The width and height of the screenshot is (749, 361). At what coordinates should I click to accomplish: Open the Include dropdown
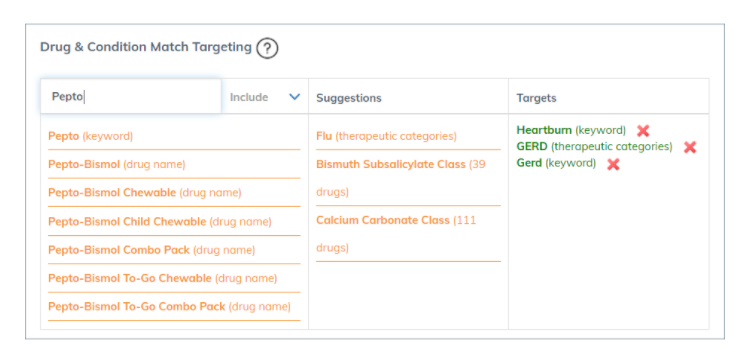coord(265,97)
